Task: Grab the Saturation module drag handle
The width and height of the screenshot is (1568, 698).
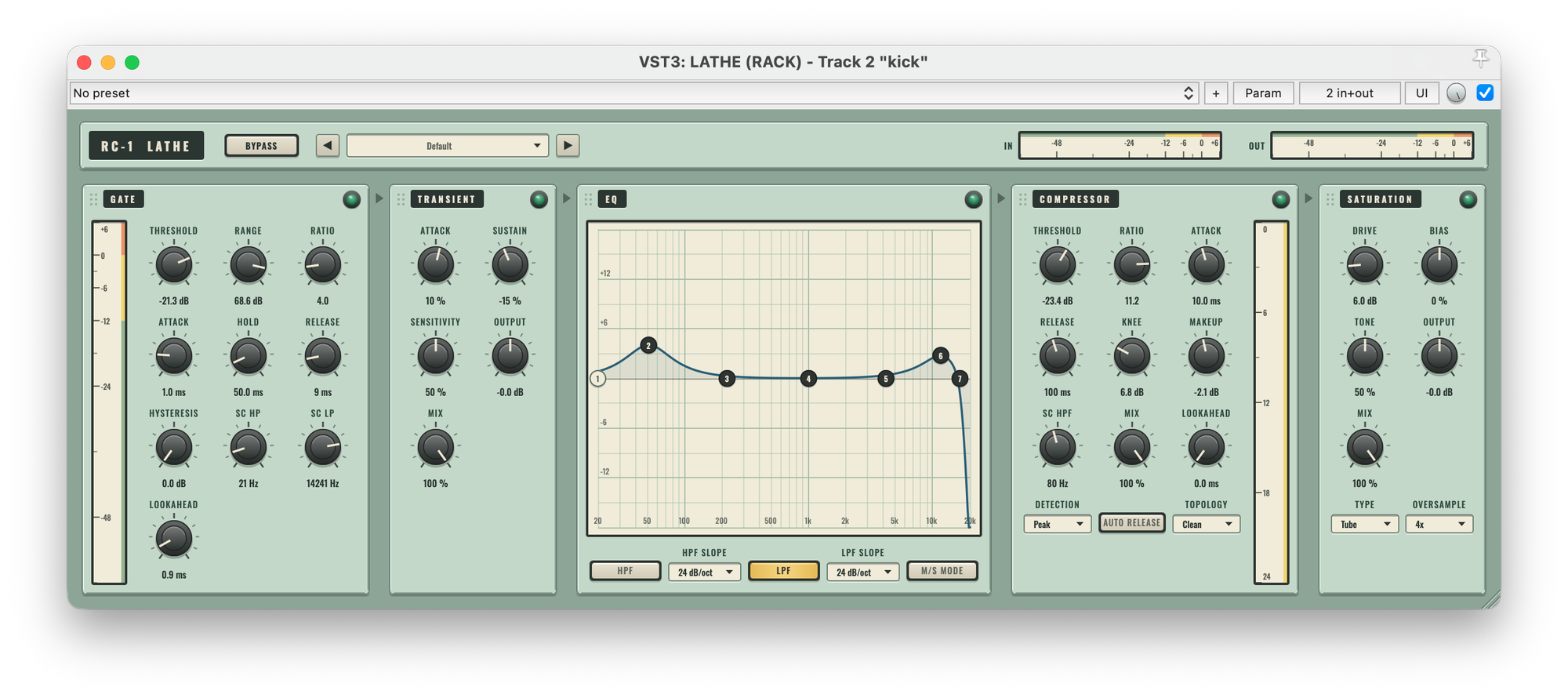Action: (1330, 199)
